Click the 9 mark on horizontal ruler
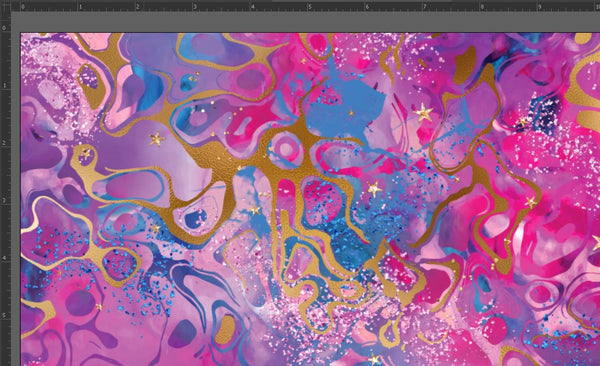The width and height of the screenshot is (600, 366). pos(540,7)
